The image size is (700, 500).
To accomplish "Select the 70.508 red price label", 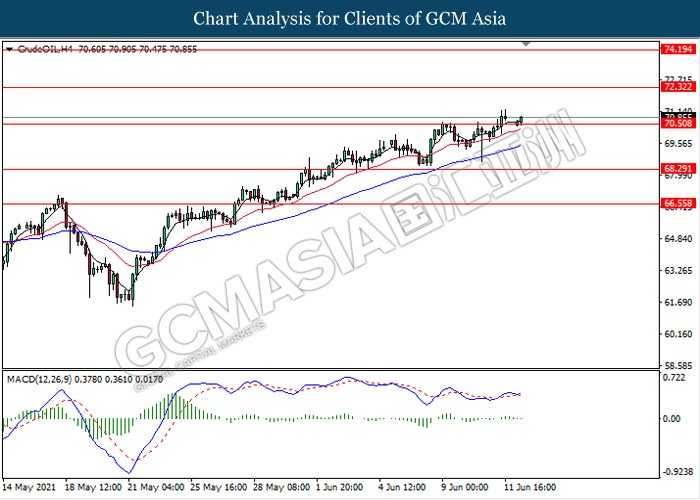I will (678, 124).
